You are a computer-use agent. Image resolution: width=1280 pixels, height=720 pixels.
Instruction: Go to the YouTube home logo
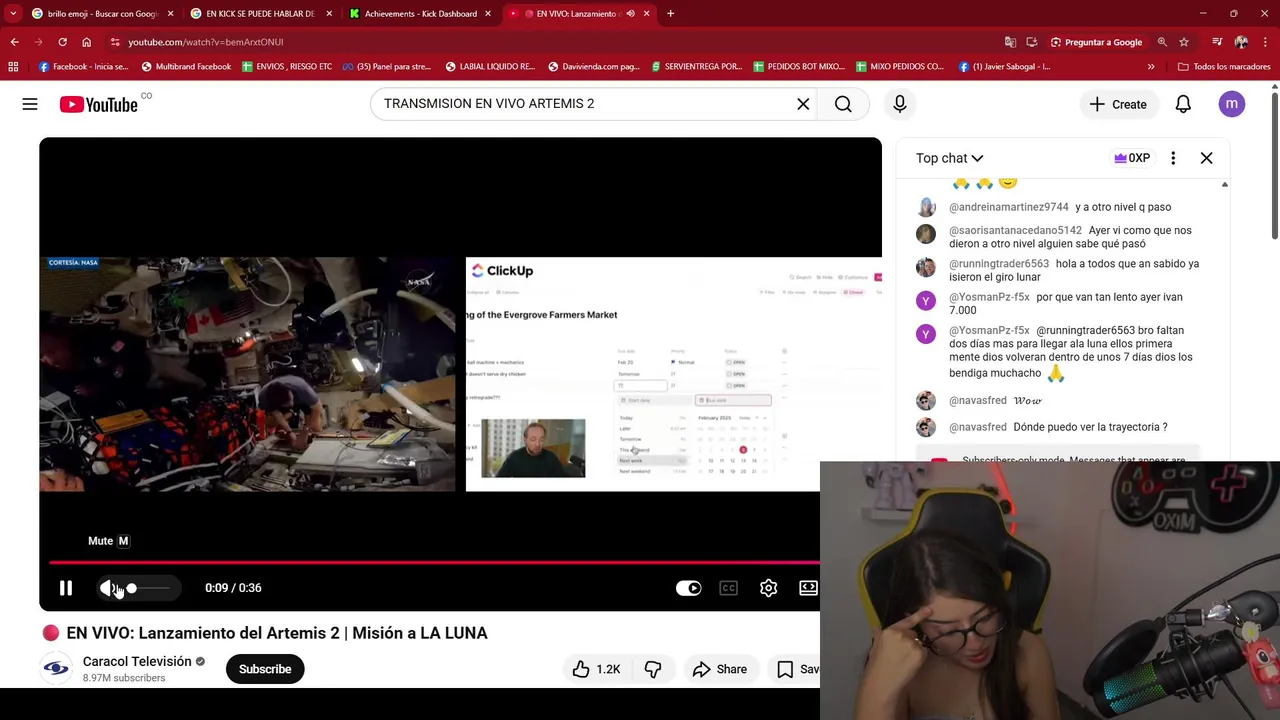coord(98,104)
